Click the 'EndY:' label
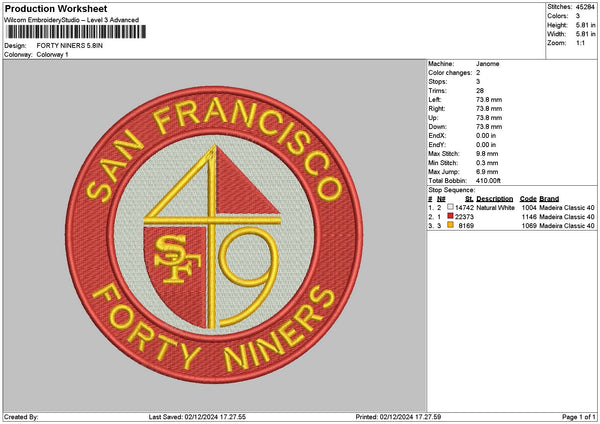The width and height of the screenshot is (600, 424). (437, 145)
